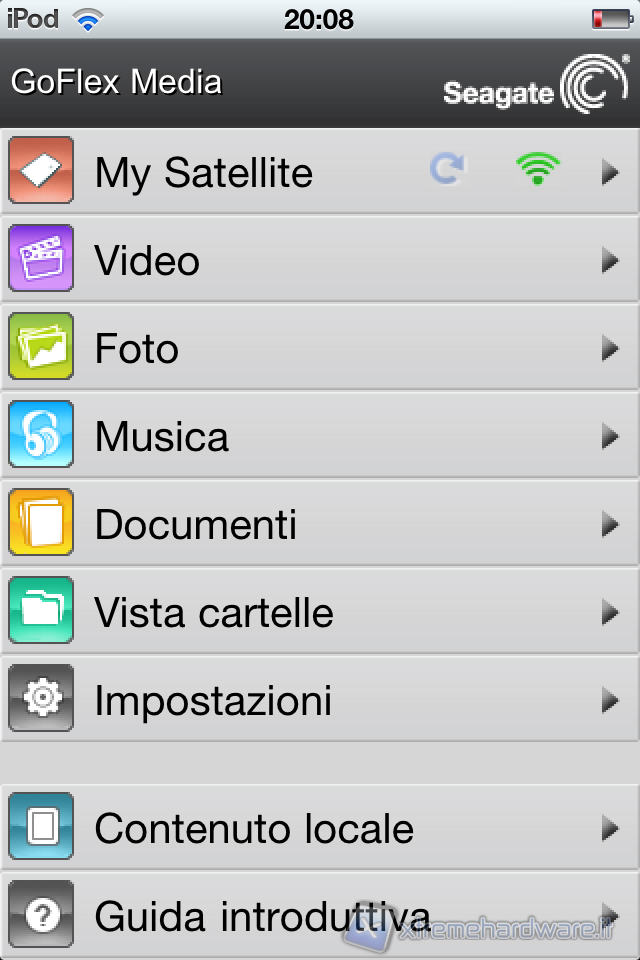This screenshot has height=960, width=640.
Task: Tap the Seagate logo in header
Action: 536,86
